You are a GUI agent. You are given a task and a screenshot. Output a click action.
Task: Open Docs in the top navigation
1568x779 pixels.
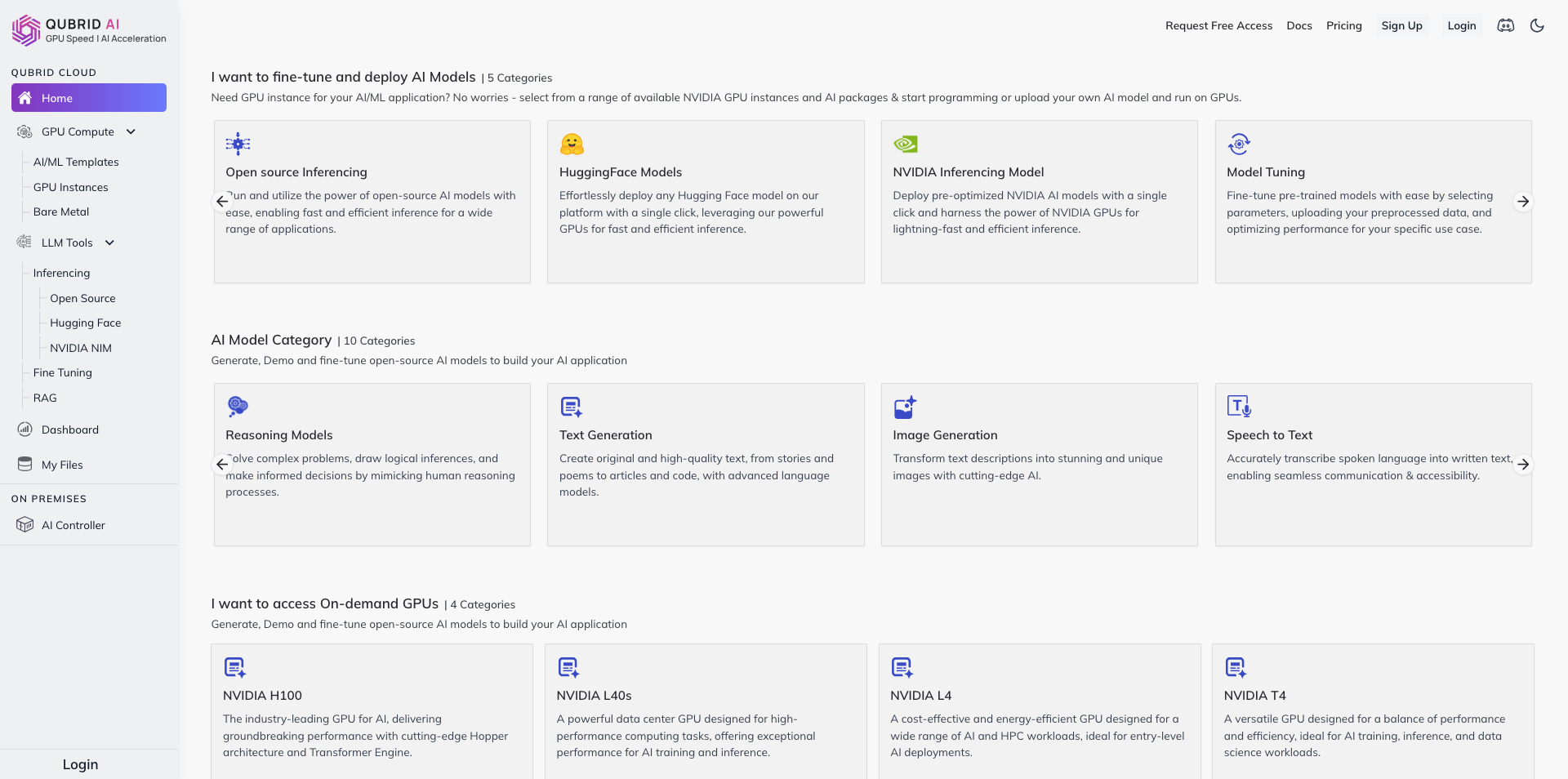1298,25
